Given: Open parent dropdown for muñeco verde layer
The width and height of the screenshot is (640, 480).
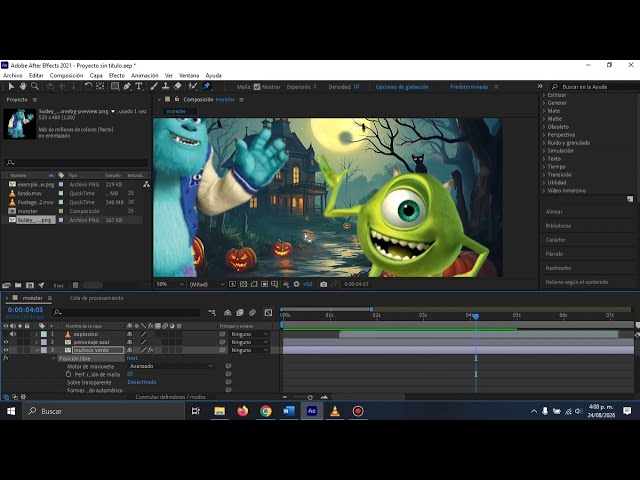Looking at the screenshot, I should point(249,350).
